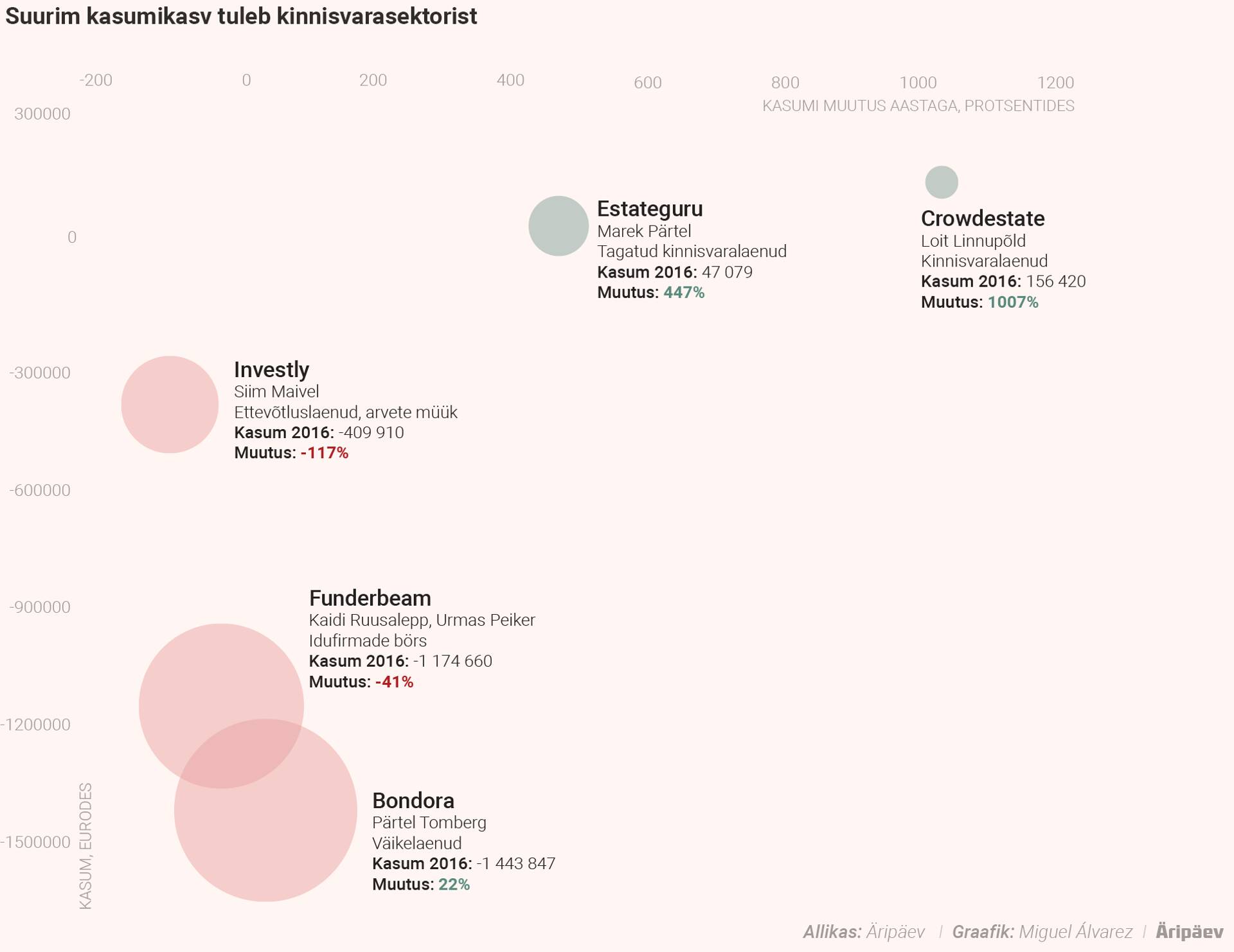Select the Investly pink bubble

click(170, 405)
